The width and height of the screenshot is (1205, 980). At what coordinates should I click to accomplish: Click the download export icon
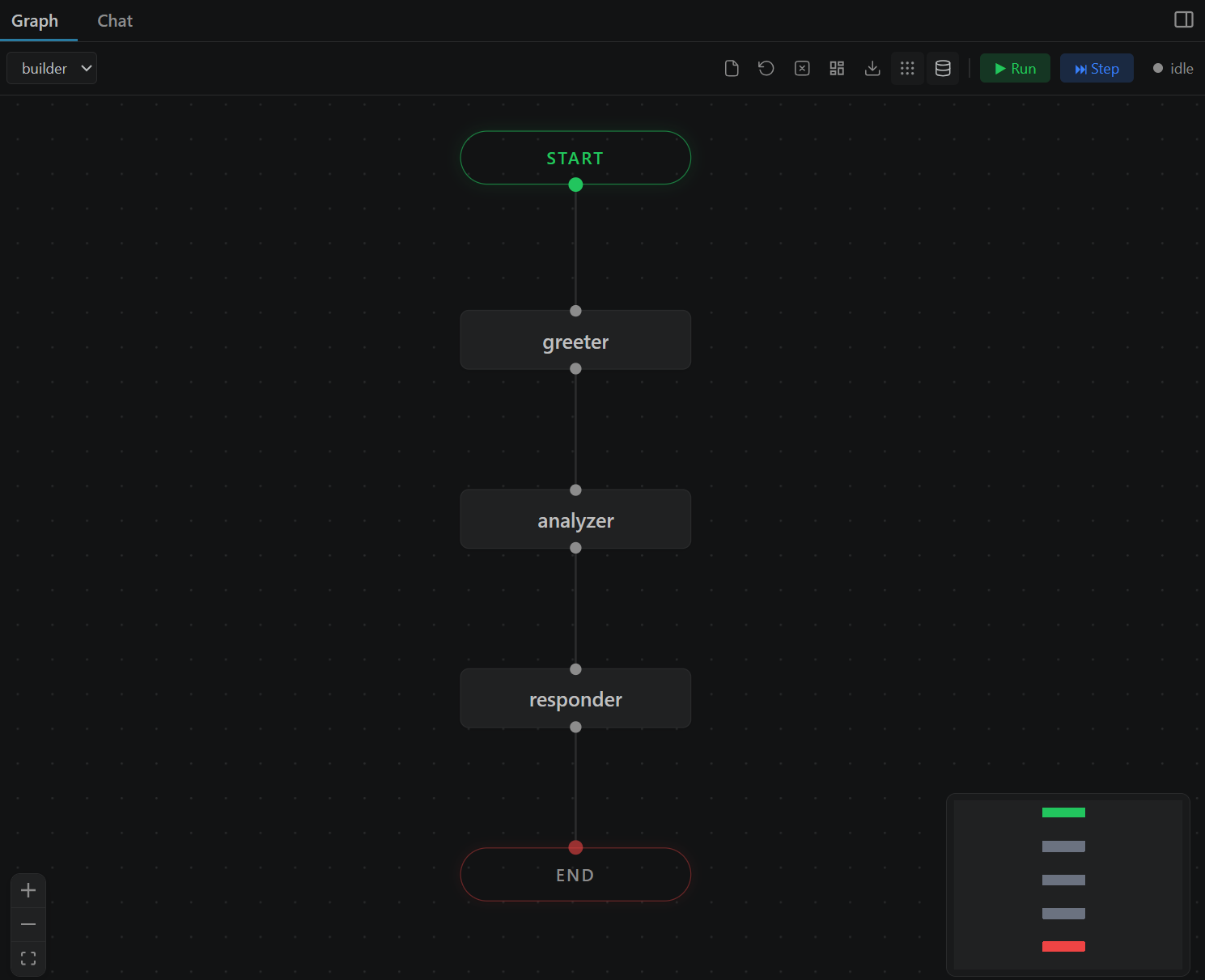click(872, 68)
